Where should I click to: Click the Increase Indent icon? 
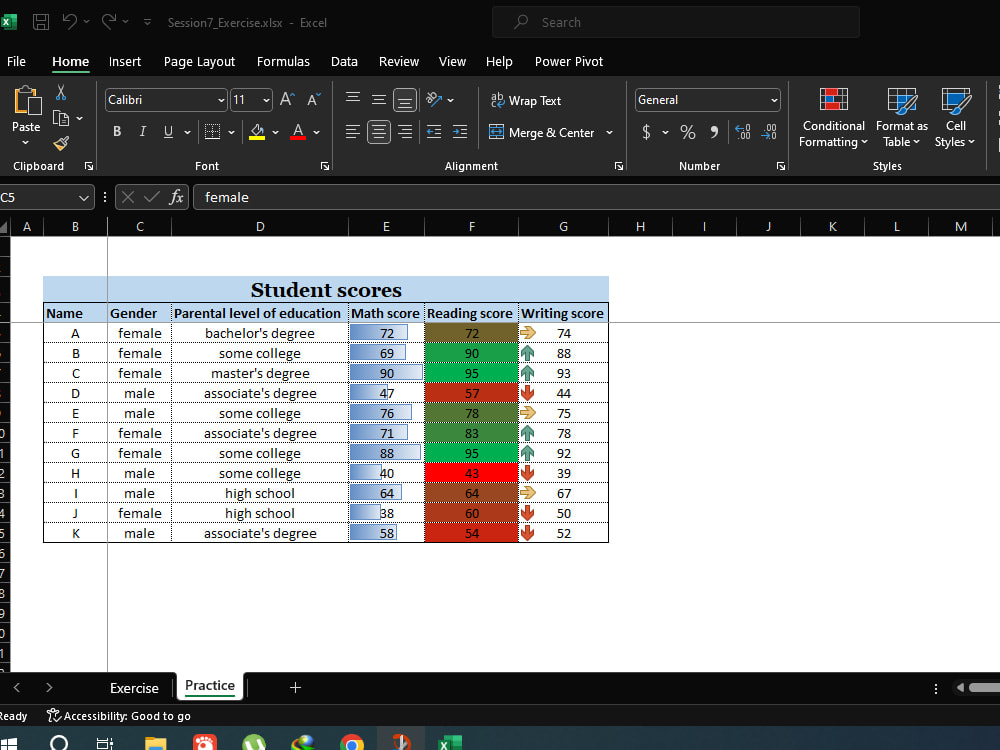click(460, 132)
